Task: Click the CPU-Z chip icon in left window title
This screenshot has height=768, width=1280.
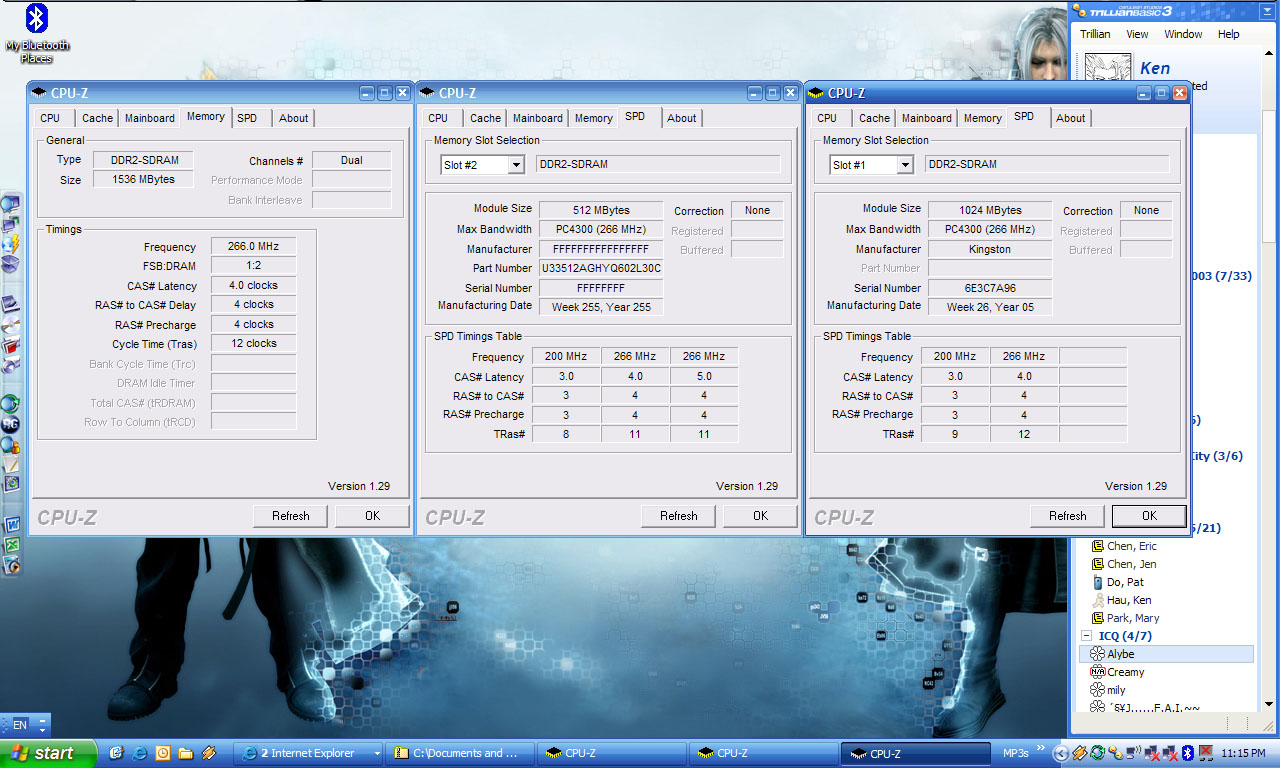Action: pos(40,93)
